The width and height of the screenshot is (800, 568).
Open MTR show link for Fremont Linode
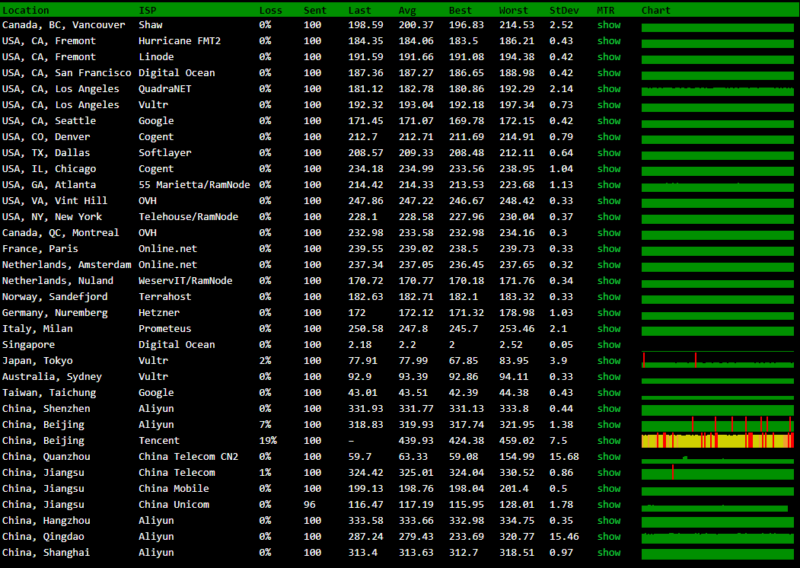pyautogui.click(x=608, y=56)
